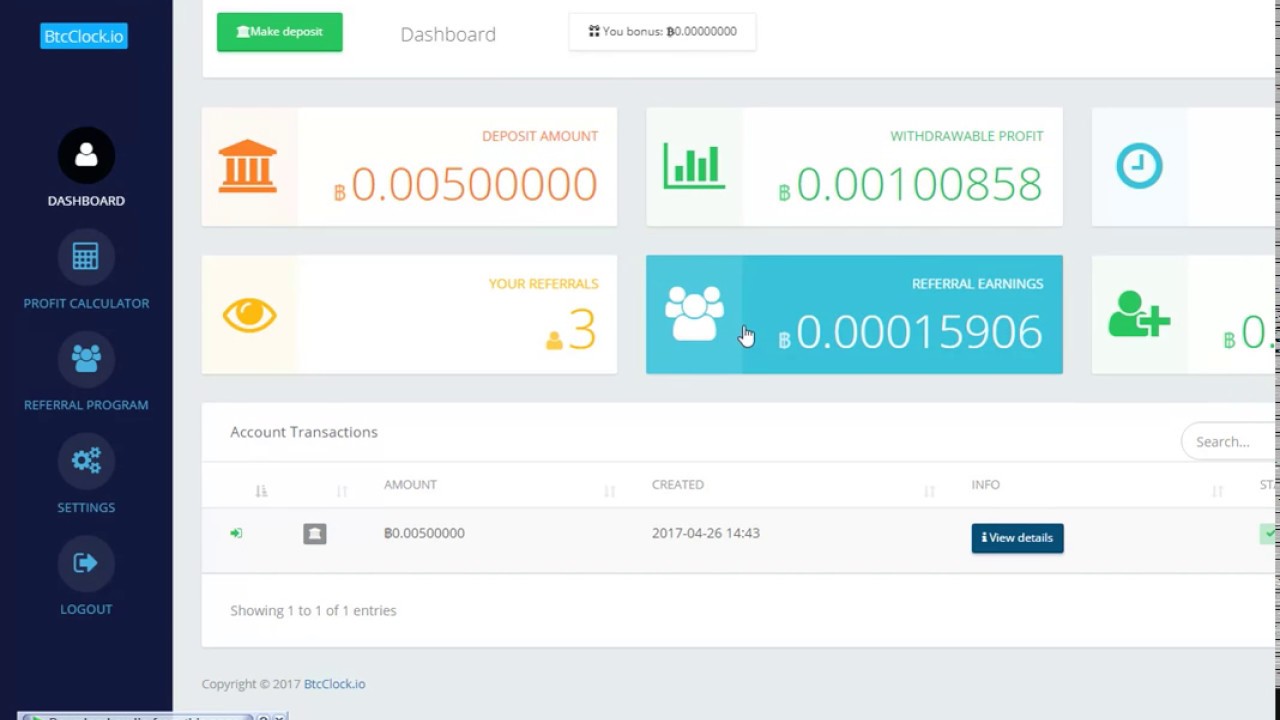Click the green add-user icon

coord(1139,314)
